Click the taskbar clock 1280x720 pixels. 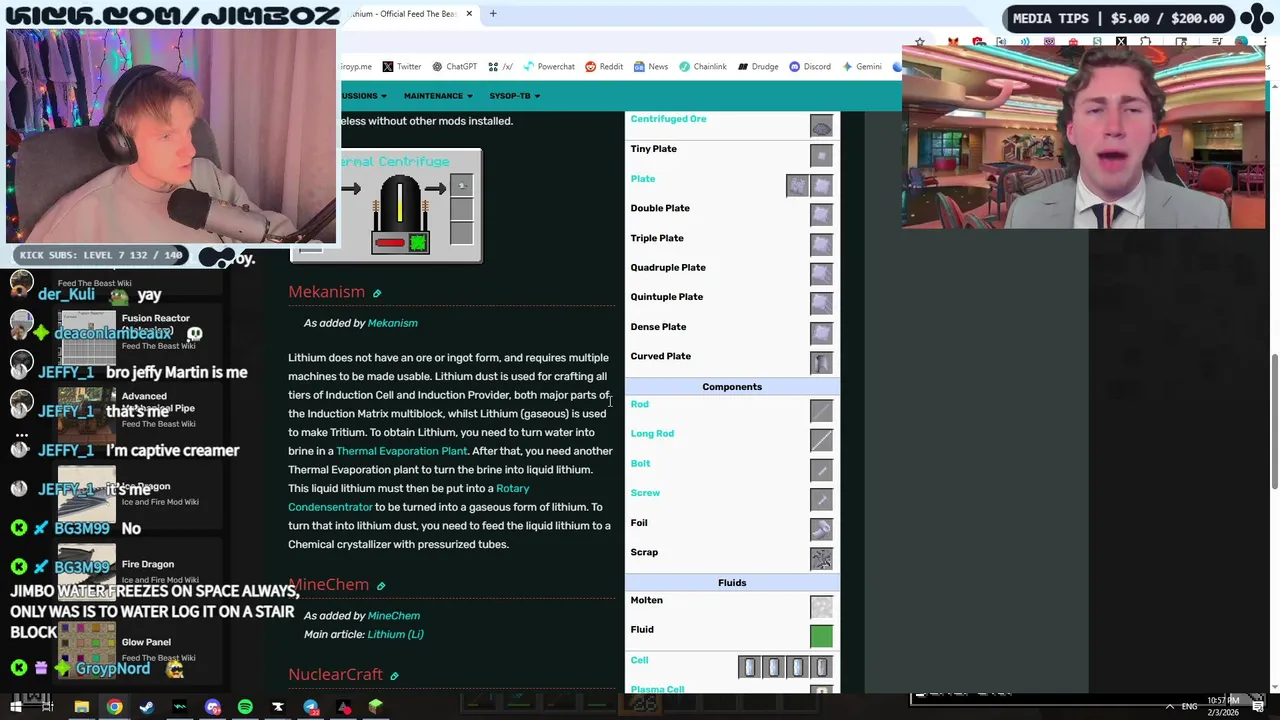coord(1222,706)
